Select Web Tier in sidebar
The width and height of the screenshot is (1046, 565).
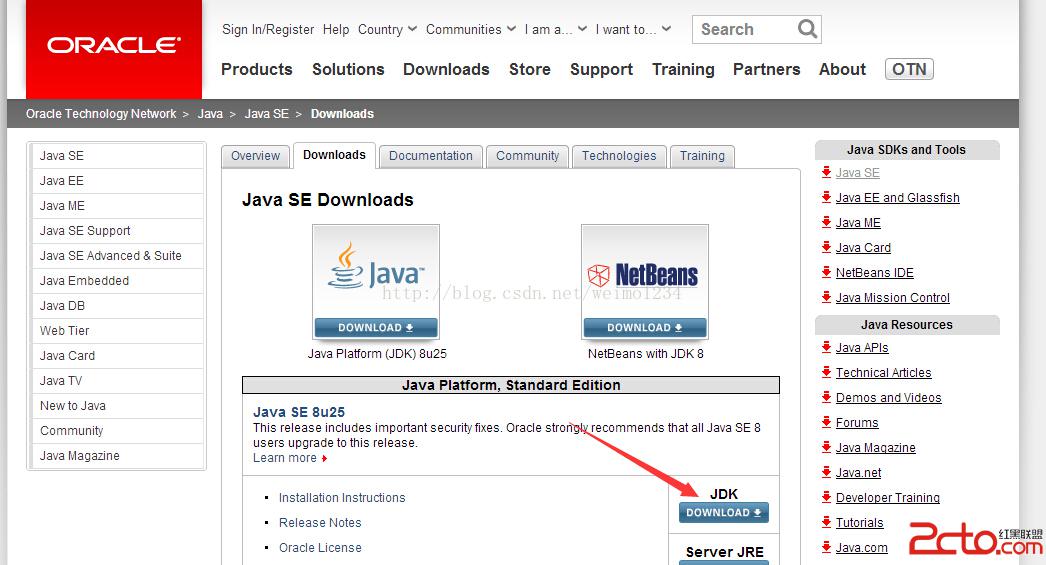pyautogui.click(x=117, y=331)
